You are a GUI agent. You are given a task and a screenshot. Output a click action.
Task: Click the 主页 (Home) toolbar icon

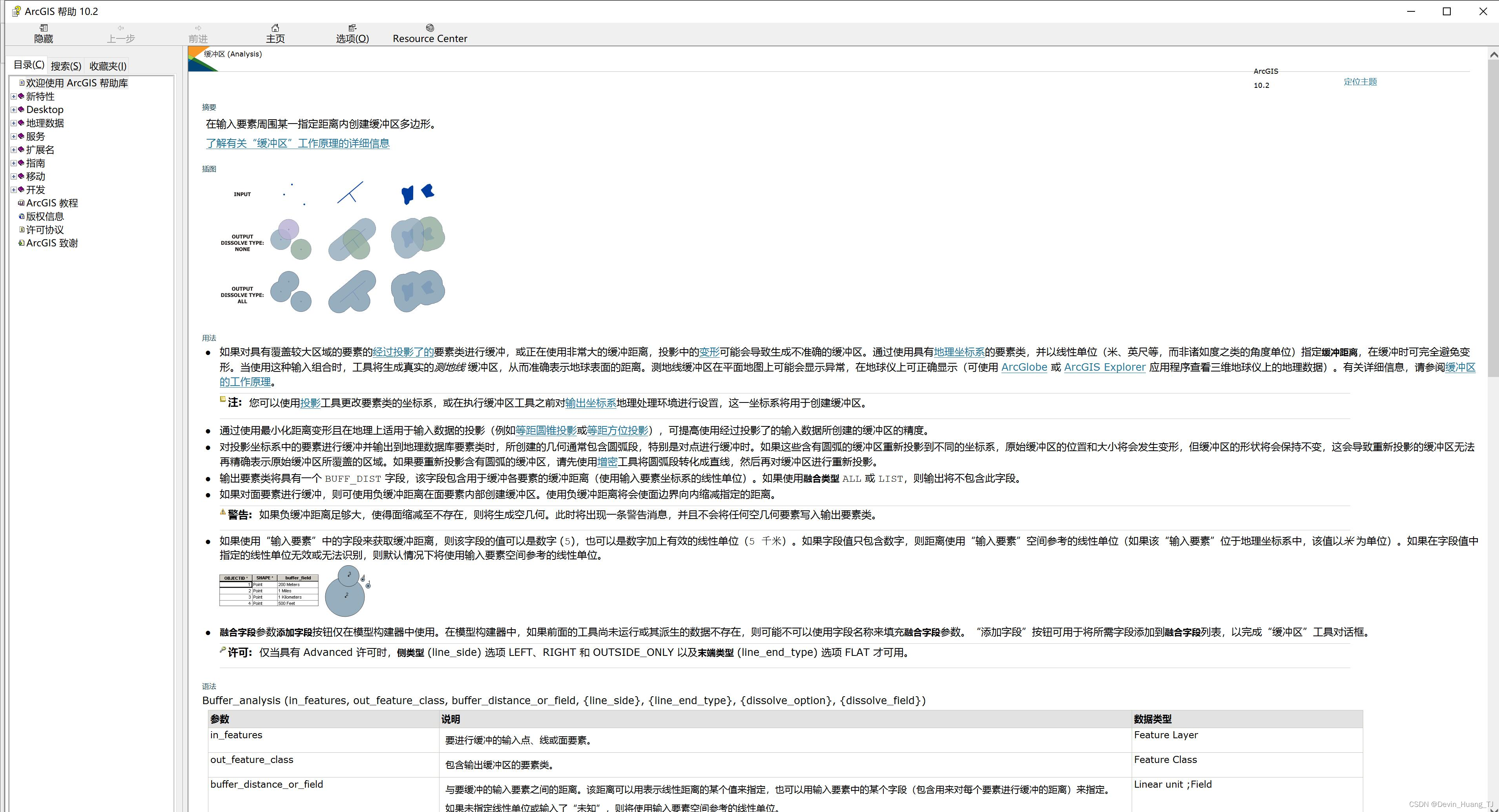[275, 34]
